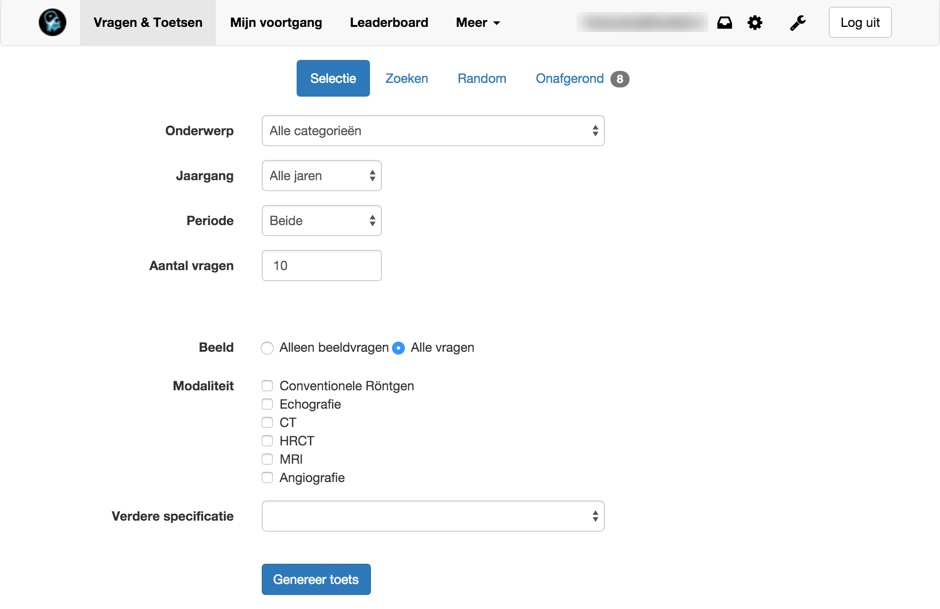Select the Alle vragen radio option
The width and height of the screenshot is (940, 609).
(398, 348)
